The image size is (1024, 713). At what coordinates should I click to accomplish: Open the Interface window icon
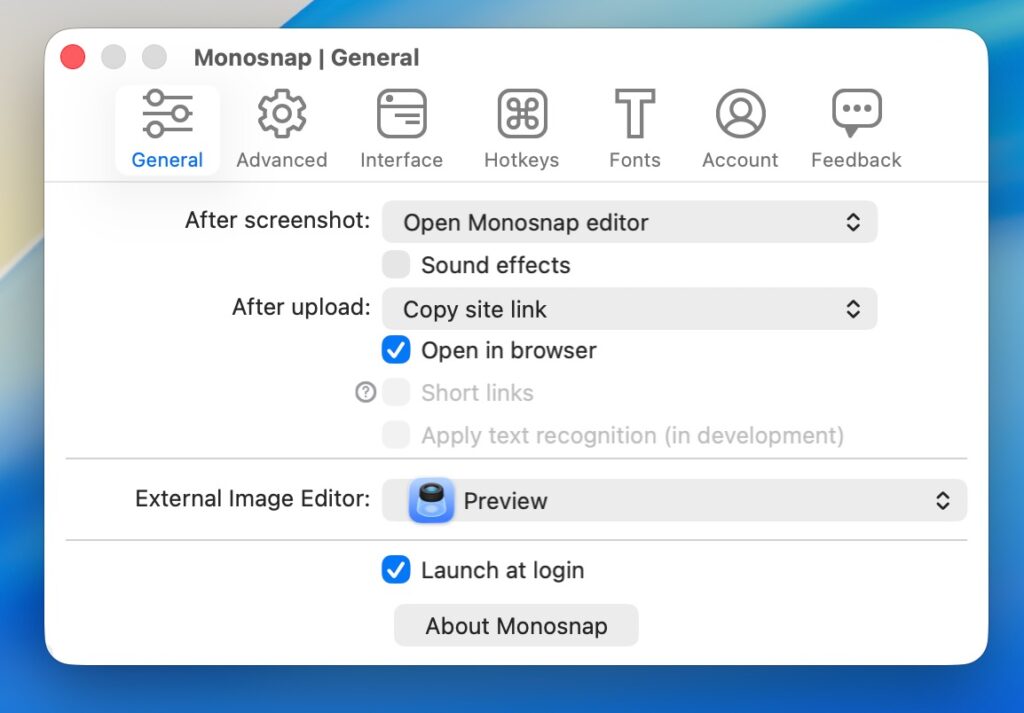coord(401,114)
